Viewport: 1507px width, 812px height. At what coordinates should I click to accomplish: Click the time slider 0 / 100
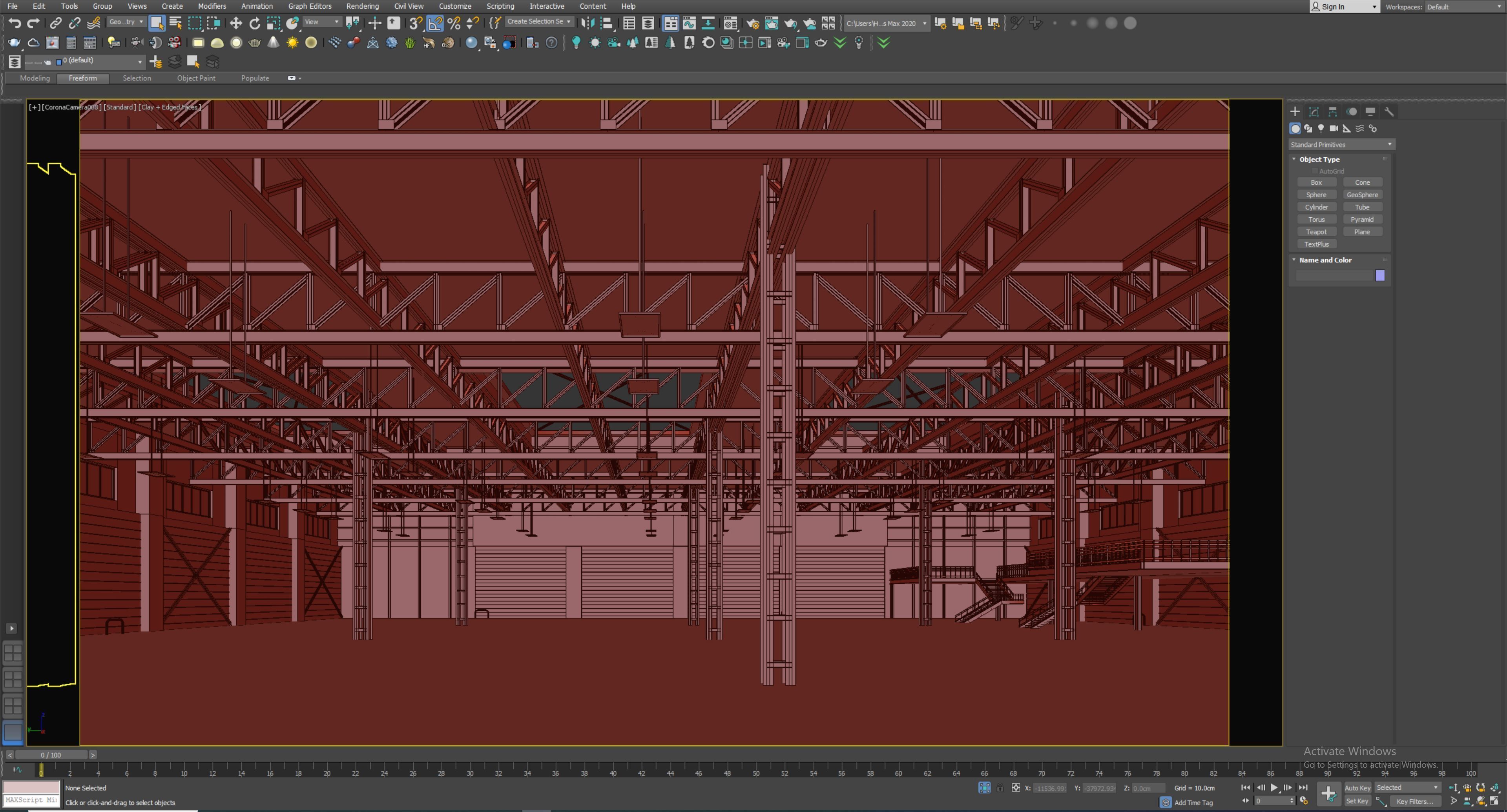click(51, 755)
